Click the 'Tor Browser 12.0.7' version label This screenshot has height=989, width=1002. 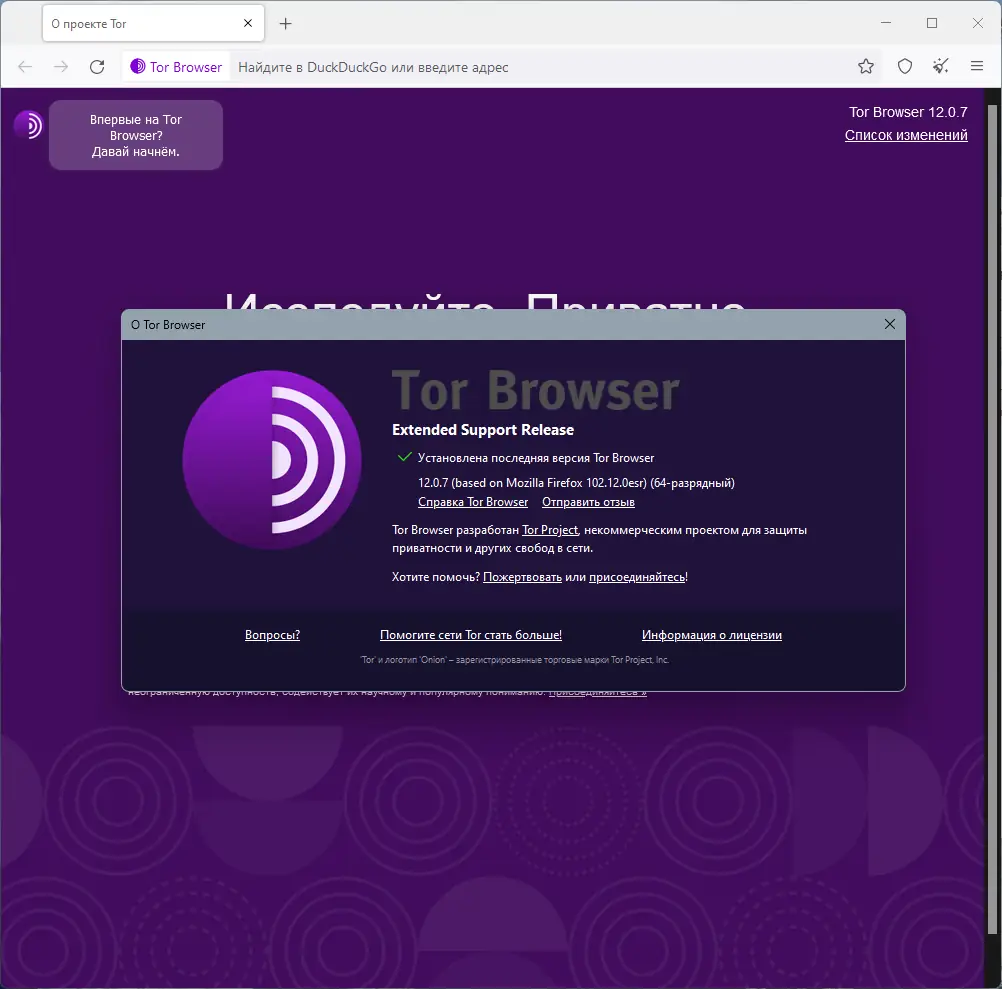[908, 112]
